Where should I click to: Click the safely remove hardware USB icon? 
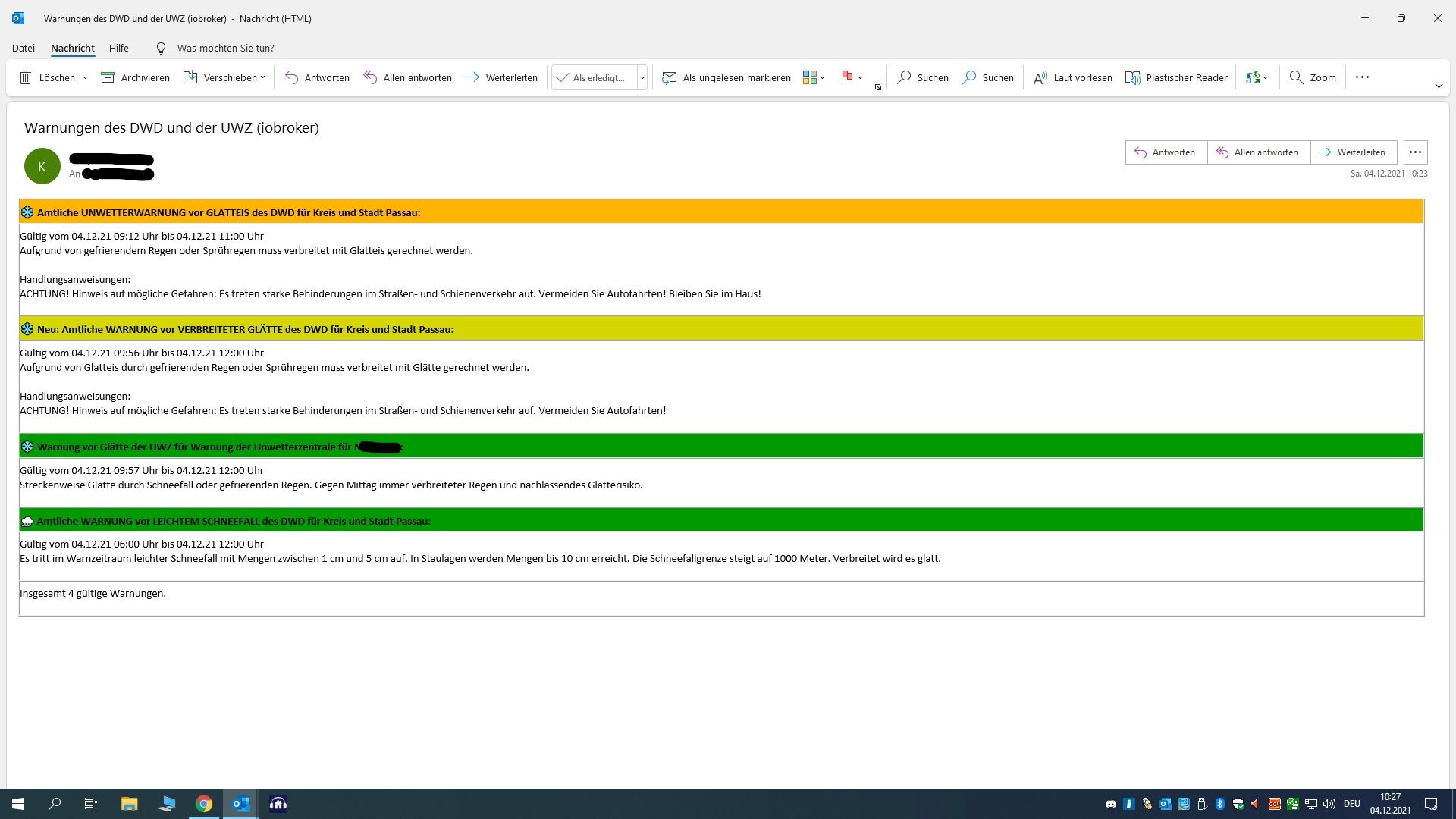[x=1202, y=804]
